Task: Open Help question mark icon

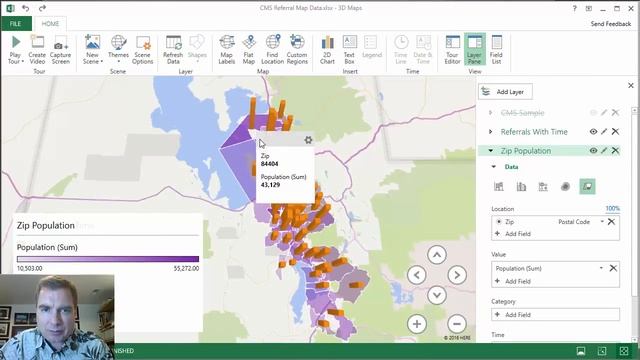Action: click(x=574, y=8)
